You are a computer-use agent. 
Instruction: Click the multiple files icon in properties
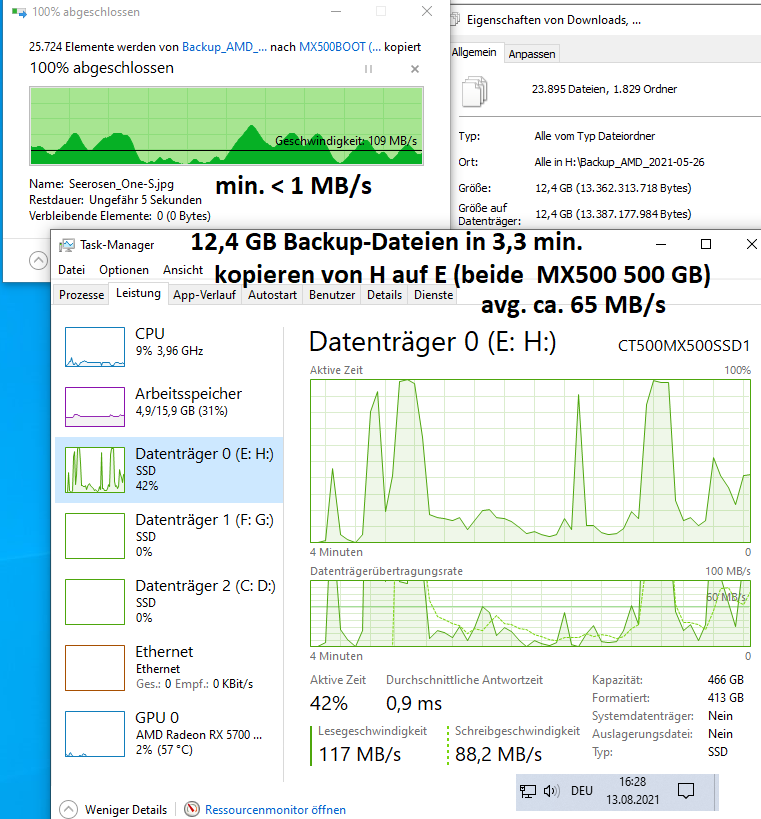(475, 91)
